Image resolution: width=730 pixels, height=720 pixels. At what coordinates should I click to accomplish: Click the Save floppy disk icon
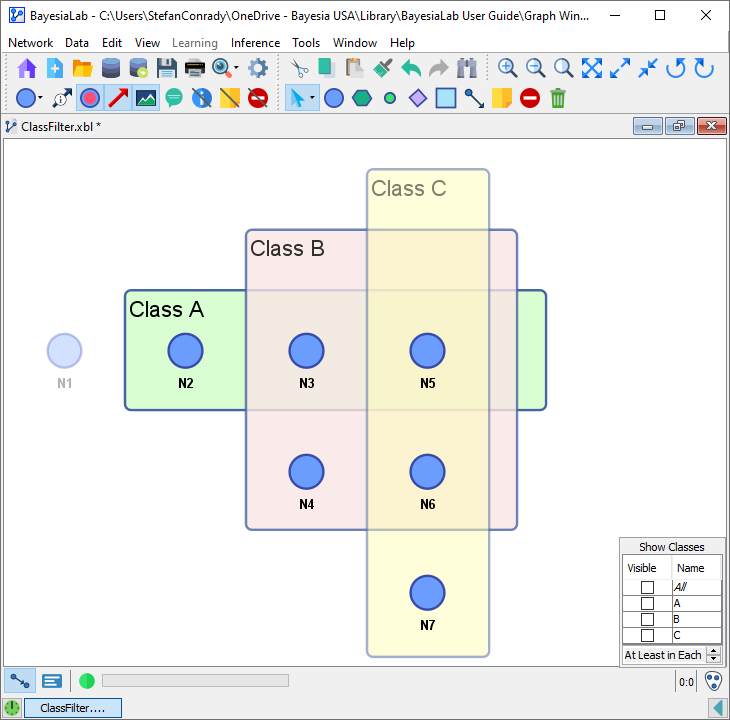pyautogui.click(x=167, y=68)
